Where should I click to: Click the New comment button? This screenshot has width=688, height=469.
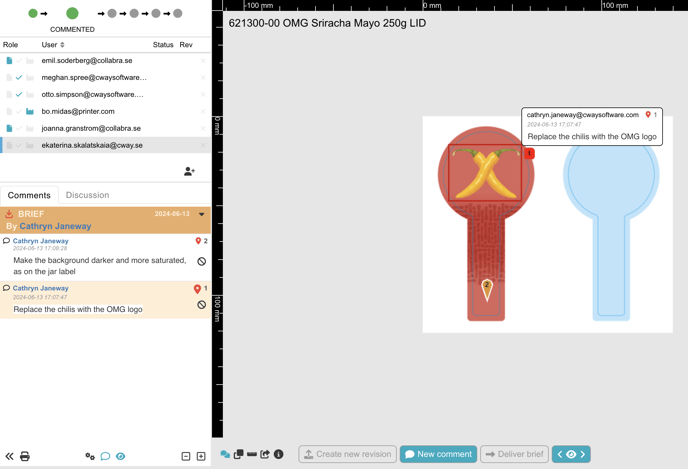point(438,454)
